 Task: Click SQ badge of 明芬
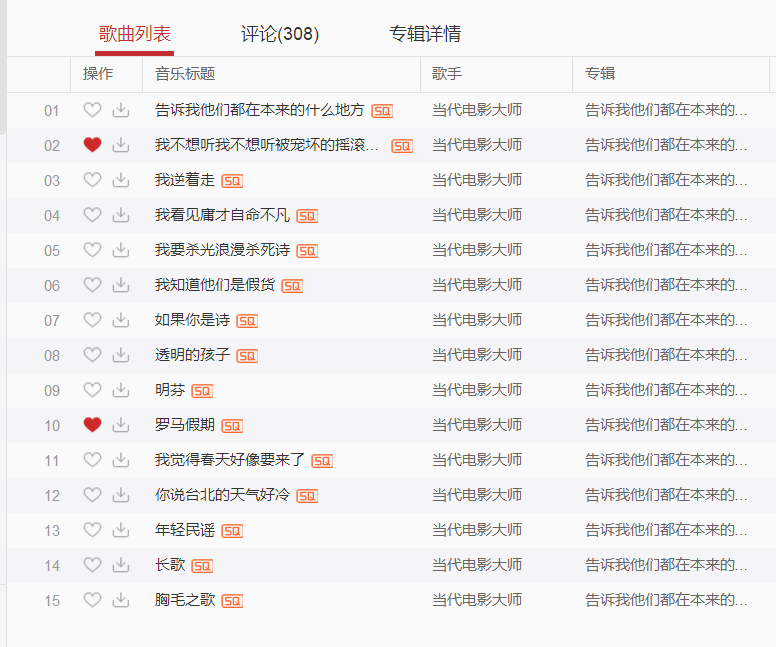(202, 391)
